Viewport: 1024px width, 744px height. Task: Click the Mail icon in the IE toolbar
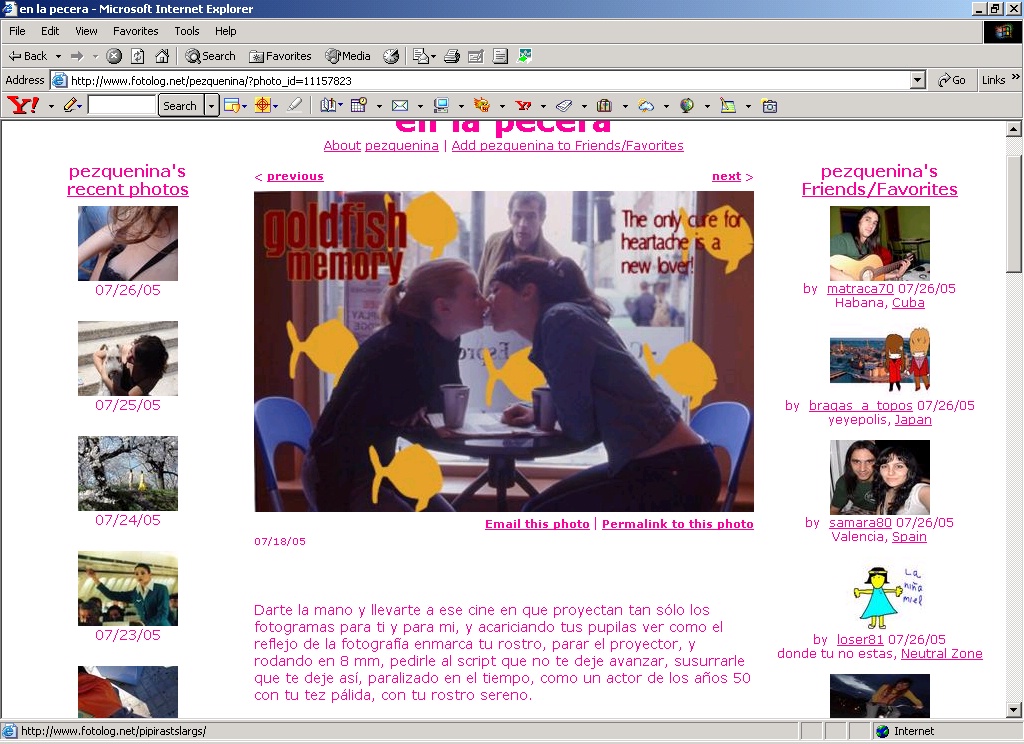point(421,56)
